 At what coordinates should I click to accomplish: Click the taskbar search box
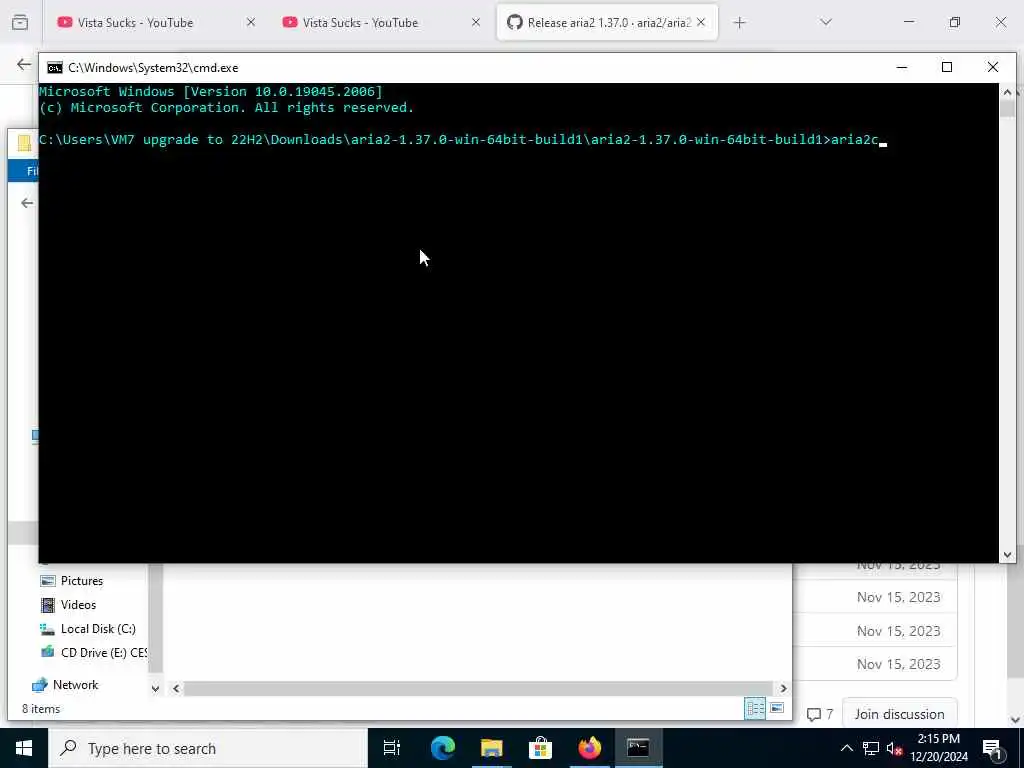(208, 748)
